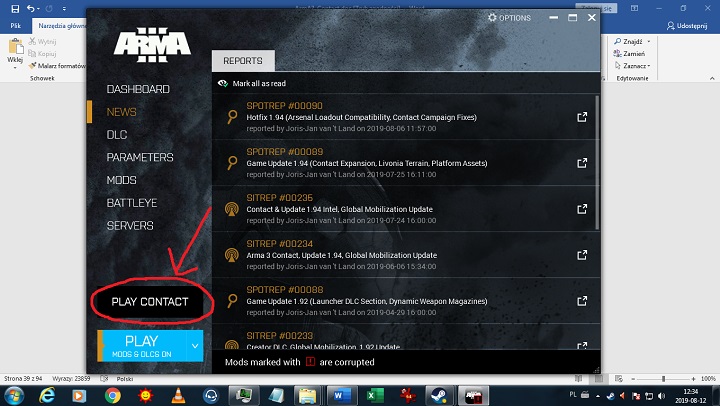
Task: Click Undo arrow in Word toolbar
Action: click(30, 8)
